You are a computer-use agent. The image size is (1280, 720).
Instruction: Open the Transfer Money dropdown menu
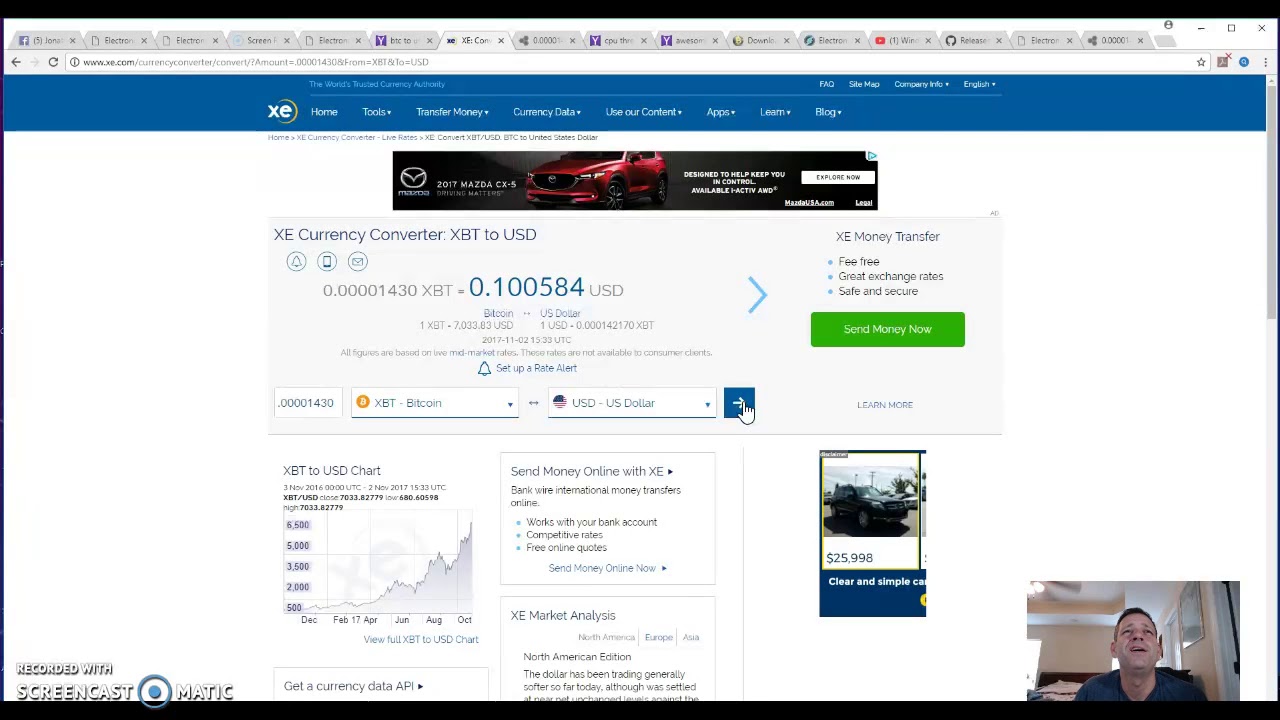452,112
